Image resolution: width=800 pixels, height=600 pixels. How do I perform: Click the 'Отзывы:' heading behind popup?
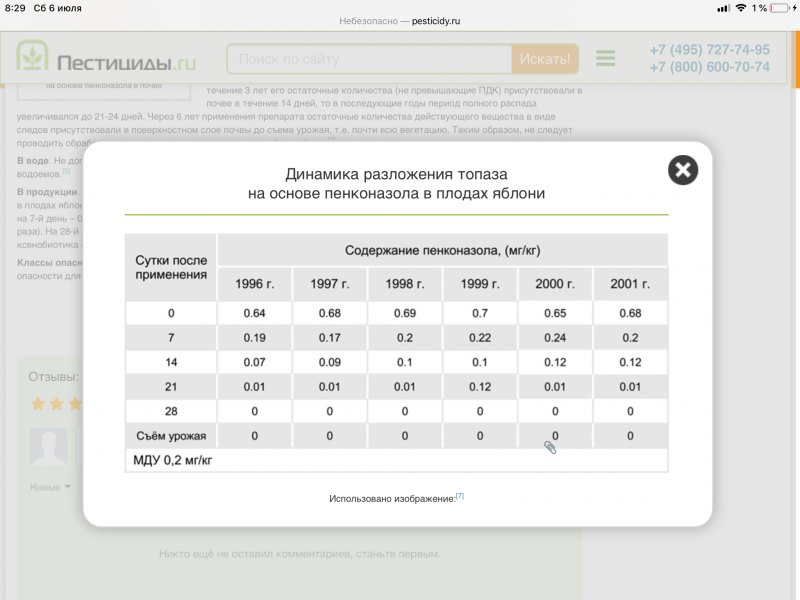[54, 377]
